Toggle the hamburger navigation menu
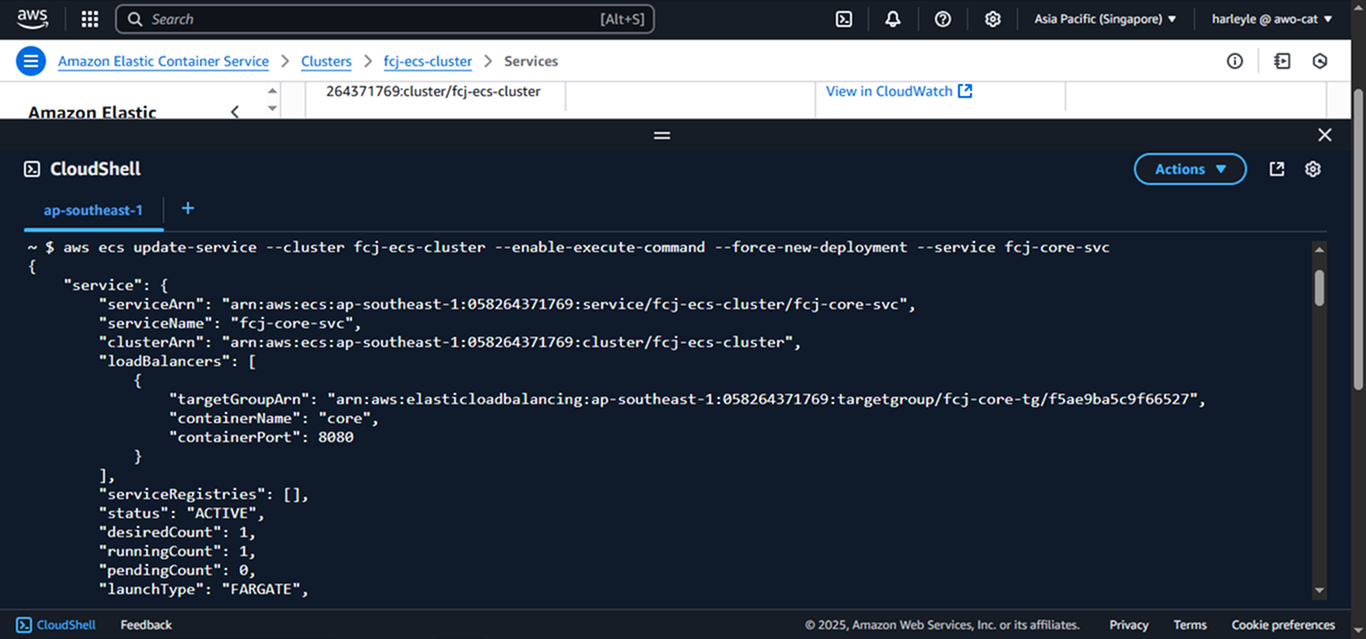 click(x=31, y=61)
